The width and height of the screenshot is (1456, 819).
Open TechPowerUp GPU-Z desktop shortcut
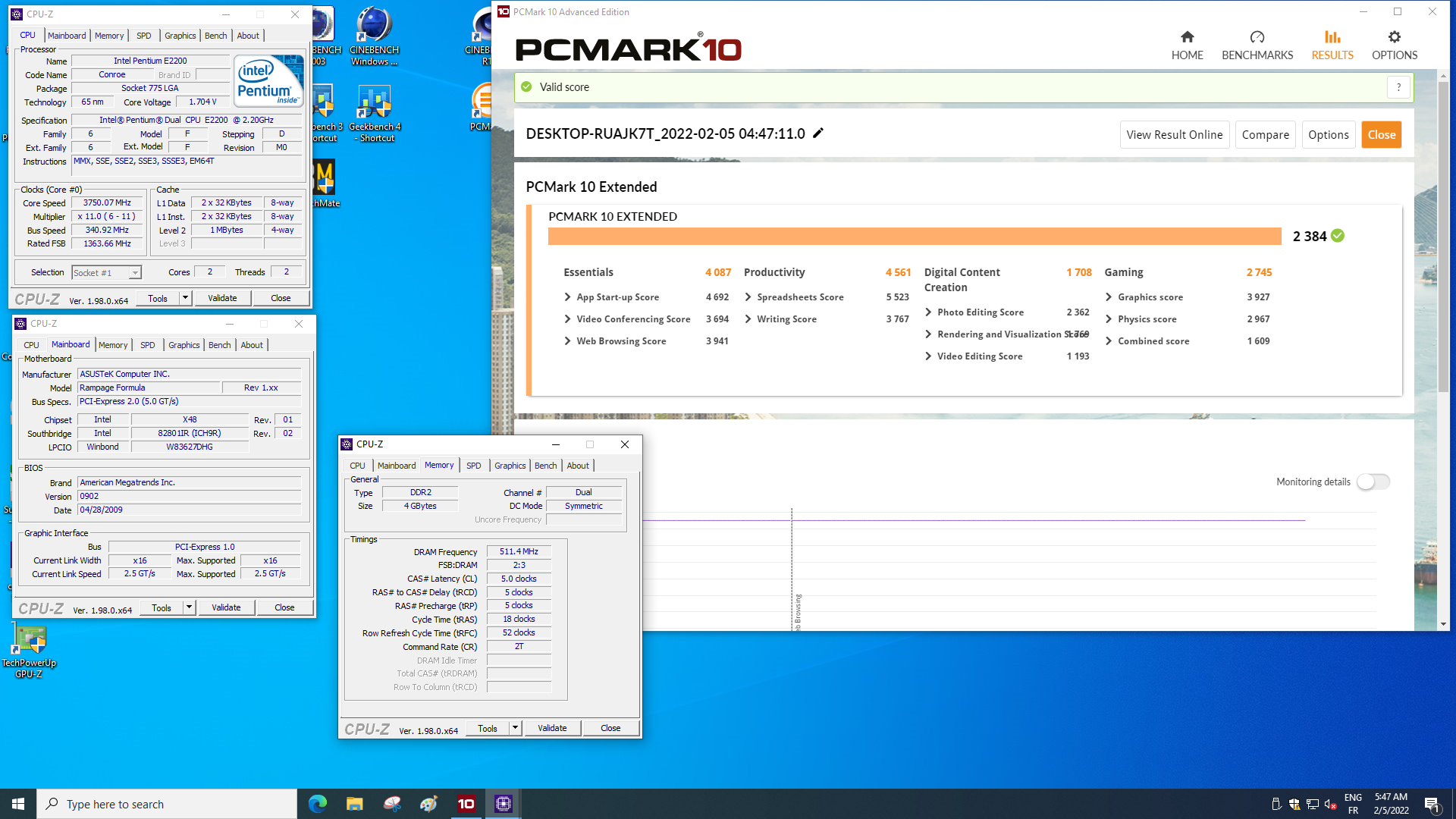(x=30, y=651)
